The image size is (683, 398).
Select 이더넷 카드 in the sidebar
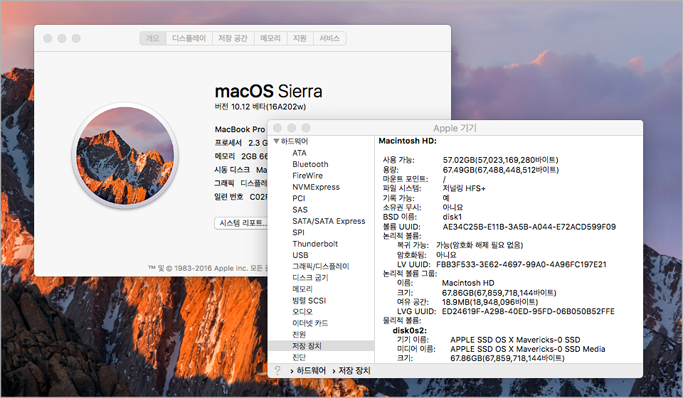[310, 323]
